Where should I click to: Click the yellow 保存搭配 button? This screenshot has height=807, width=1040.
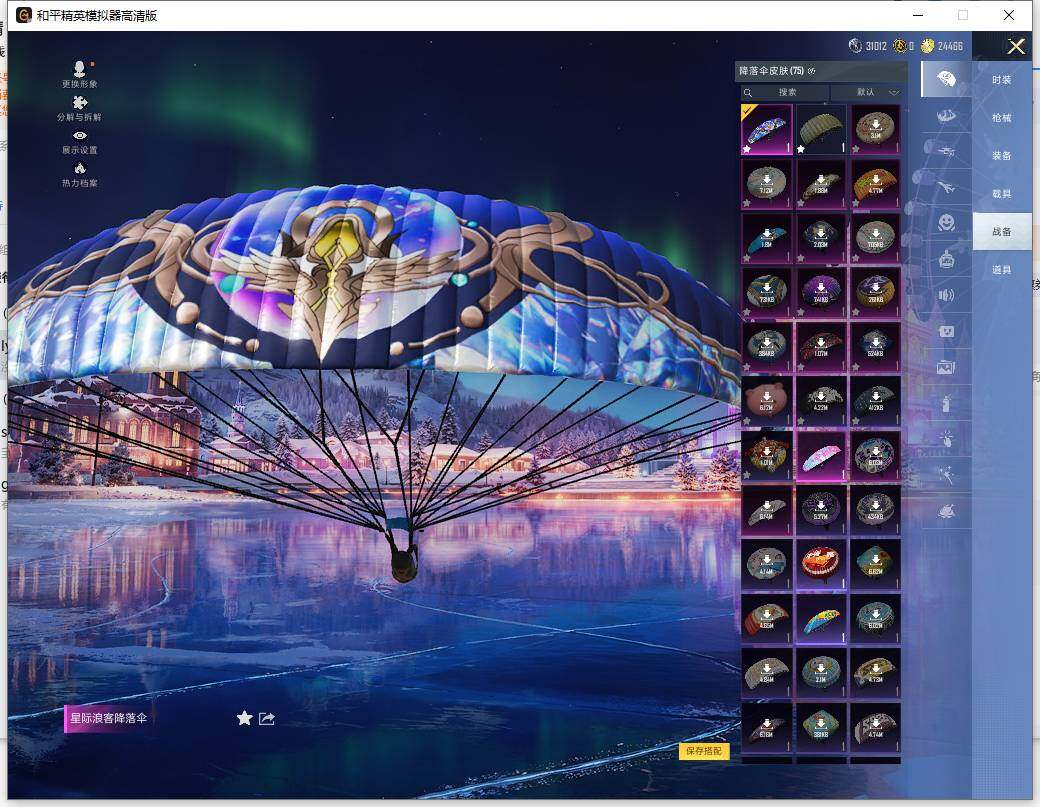coord(704,751)
